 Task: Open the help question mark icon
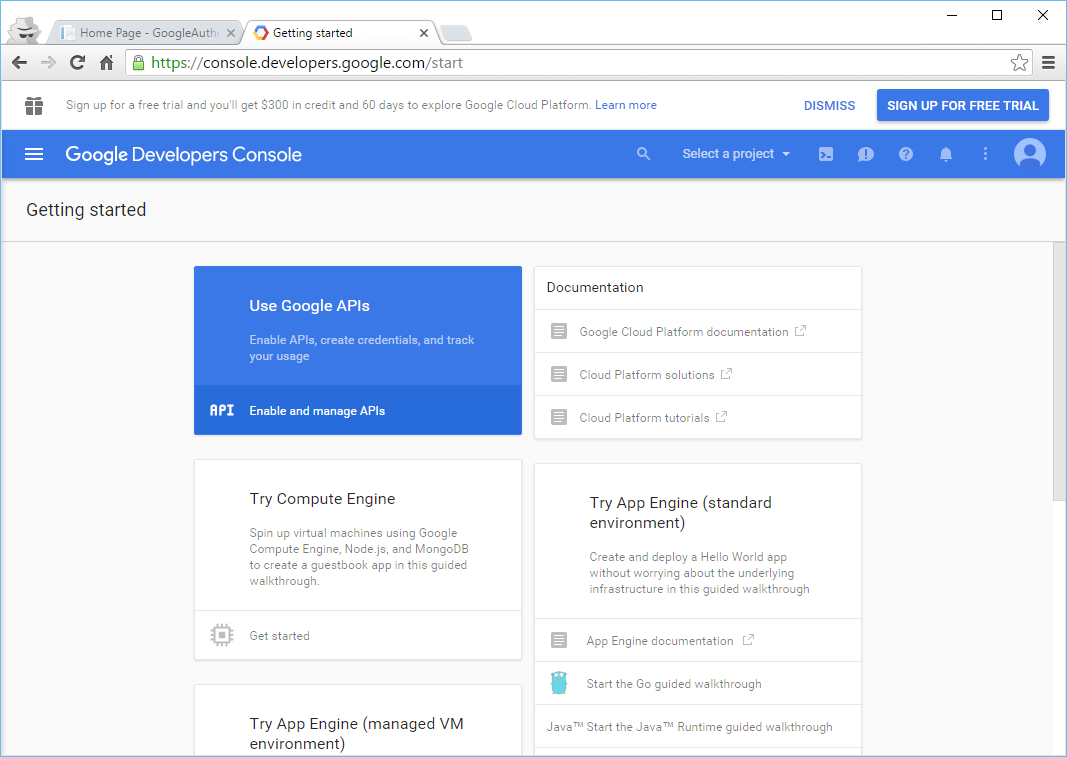(x=906, y=155)
